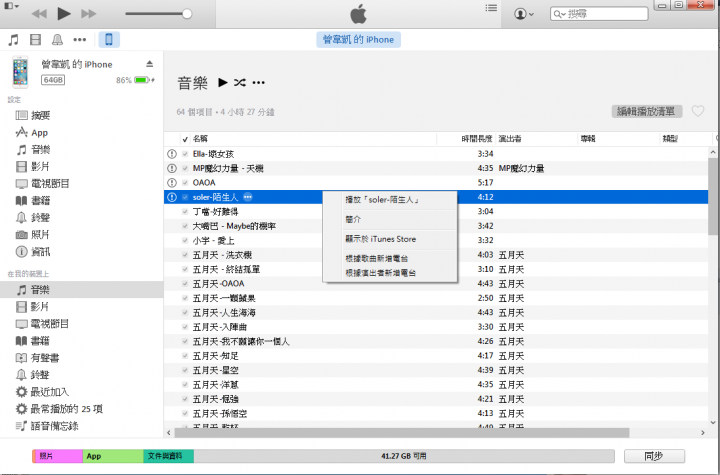This screenshot has width=720, height=475.
Task: Toggle checkbox for 丁噹-好難得
Action: click(x=185, y=212)
